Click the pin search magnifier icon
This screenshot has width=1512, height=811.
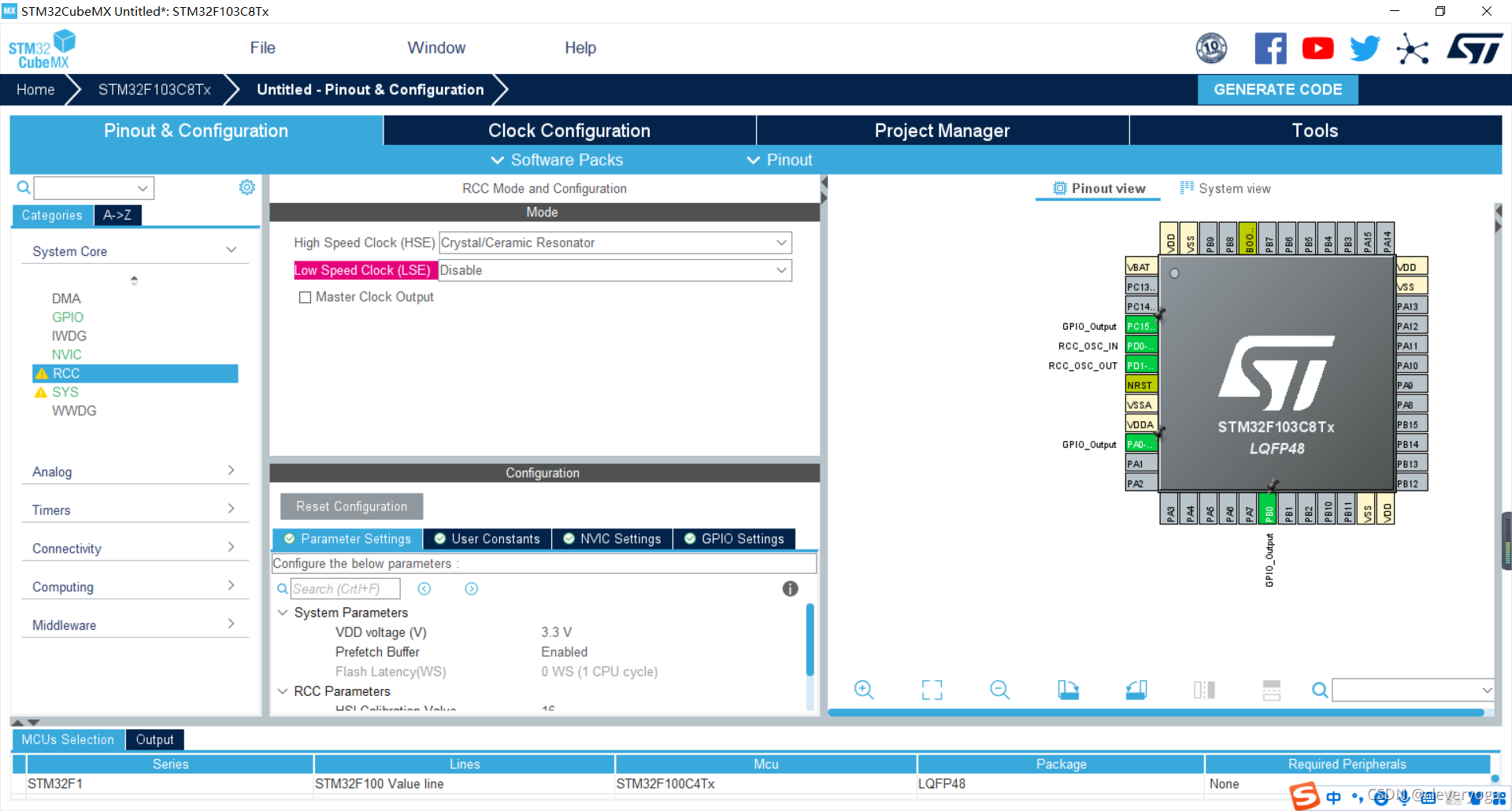click(1320, 691)
